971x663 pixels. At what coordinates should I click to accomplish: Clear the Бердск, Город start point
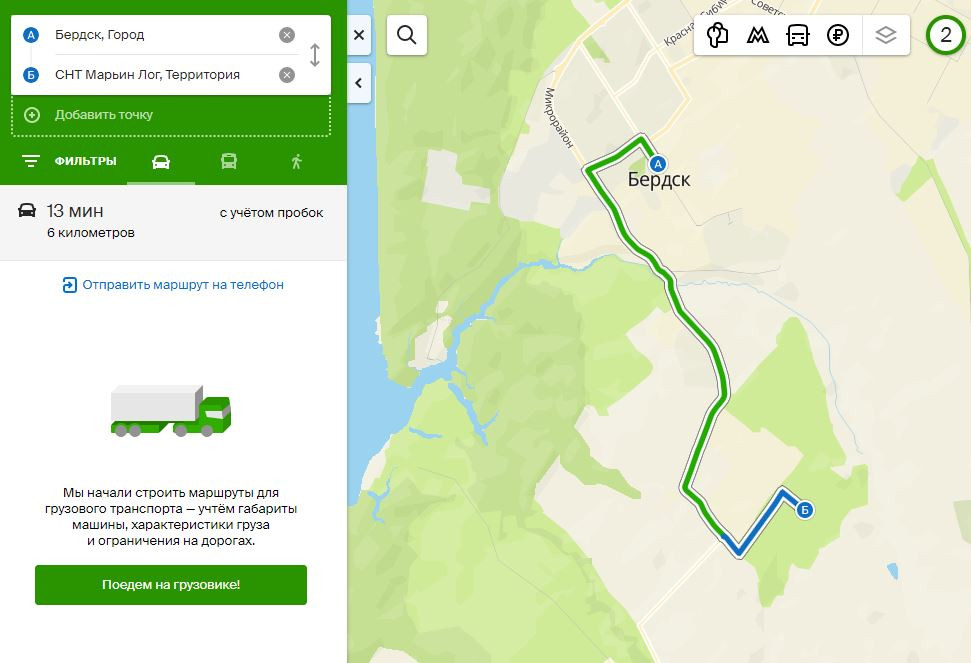tap(287, 35)
